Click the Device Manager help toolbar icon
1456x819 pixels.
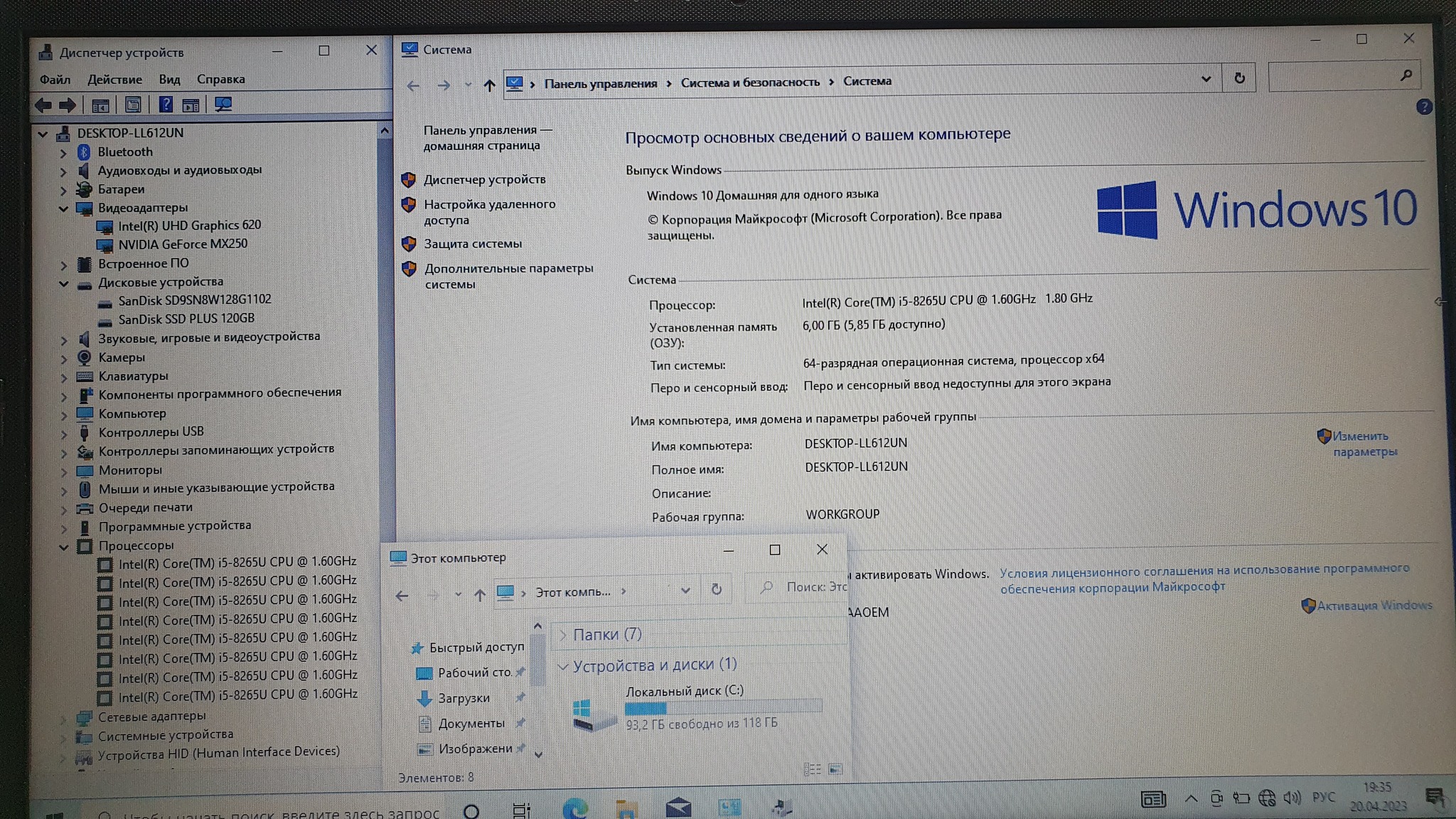(x=166, y=105)
